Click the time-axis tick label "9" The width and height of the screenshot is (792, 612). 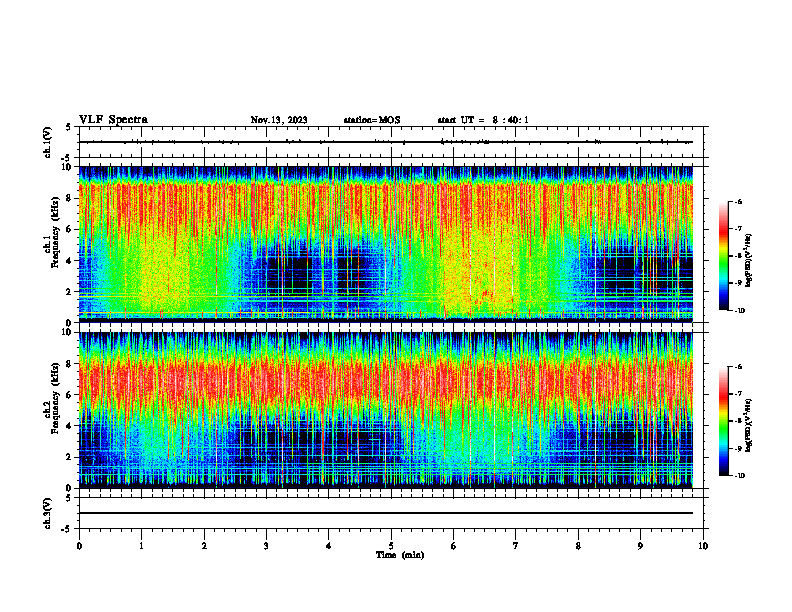pyautogui.click(x=640, y=546)
